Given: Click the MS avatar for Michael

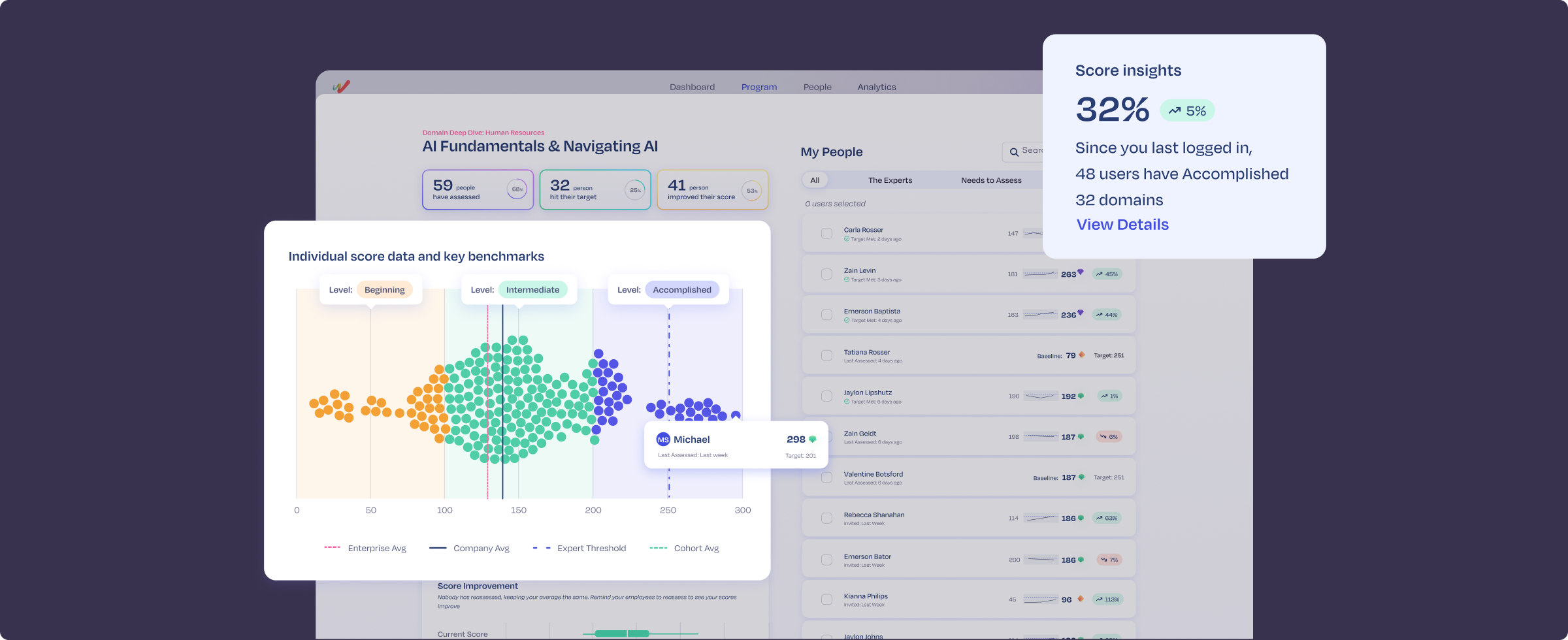Looking at the screenshot, I should pos(663,440).
